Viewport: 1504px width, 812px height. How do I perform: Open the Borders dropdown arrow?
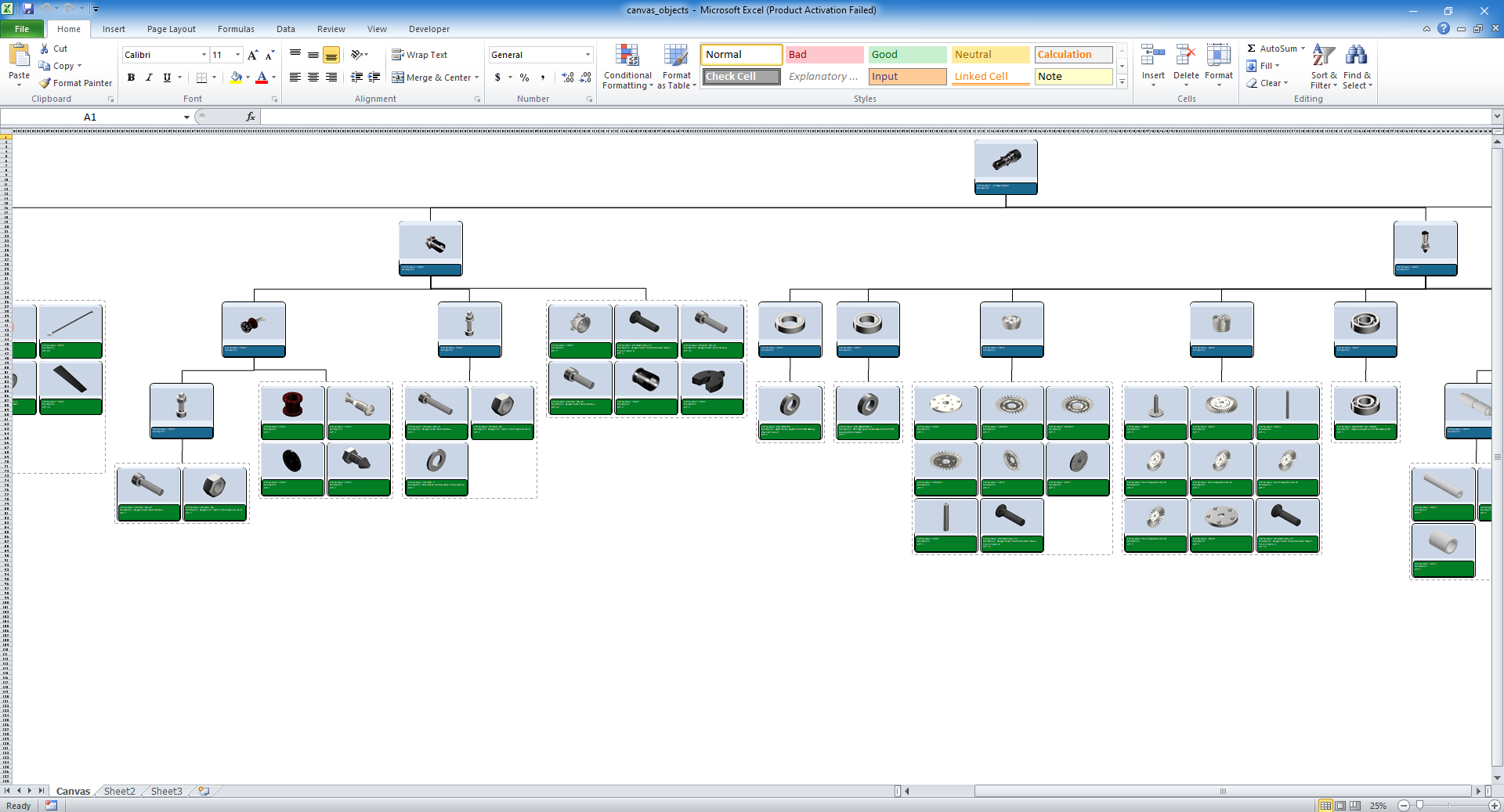[212, 78]
